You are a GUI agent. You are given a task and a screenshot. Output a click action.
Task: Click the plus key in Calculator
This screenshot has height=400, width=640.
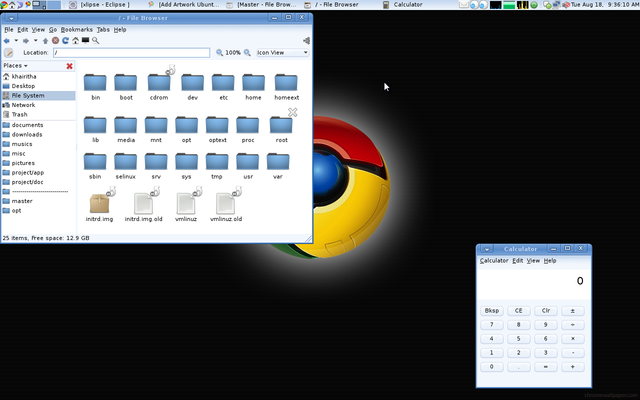[573, 367]
